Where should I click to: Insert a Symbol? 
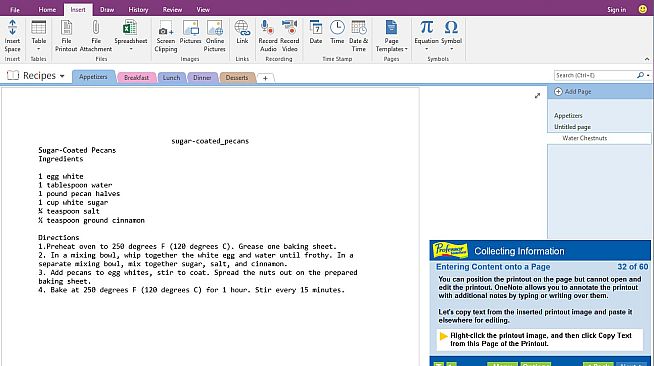point(451,35)
